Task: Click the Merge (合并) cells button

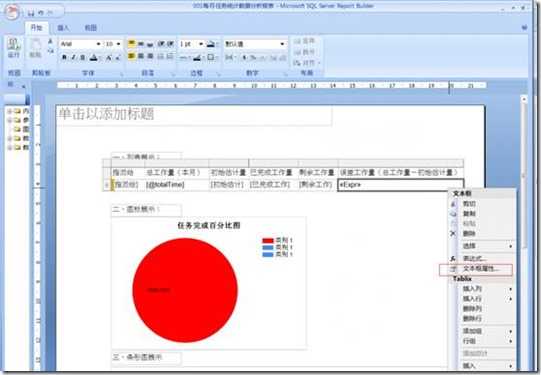Action: (304, 41)
